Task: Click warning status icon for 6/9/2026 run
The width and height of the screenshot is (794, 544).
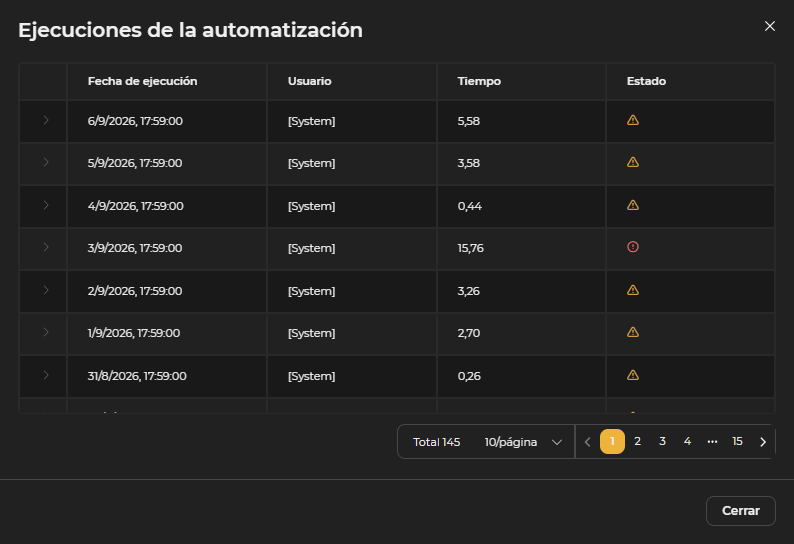Action: click(x=632, y=121)
